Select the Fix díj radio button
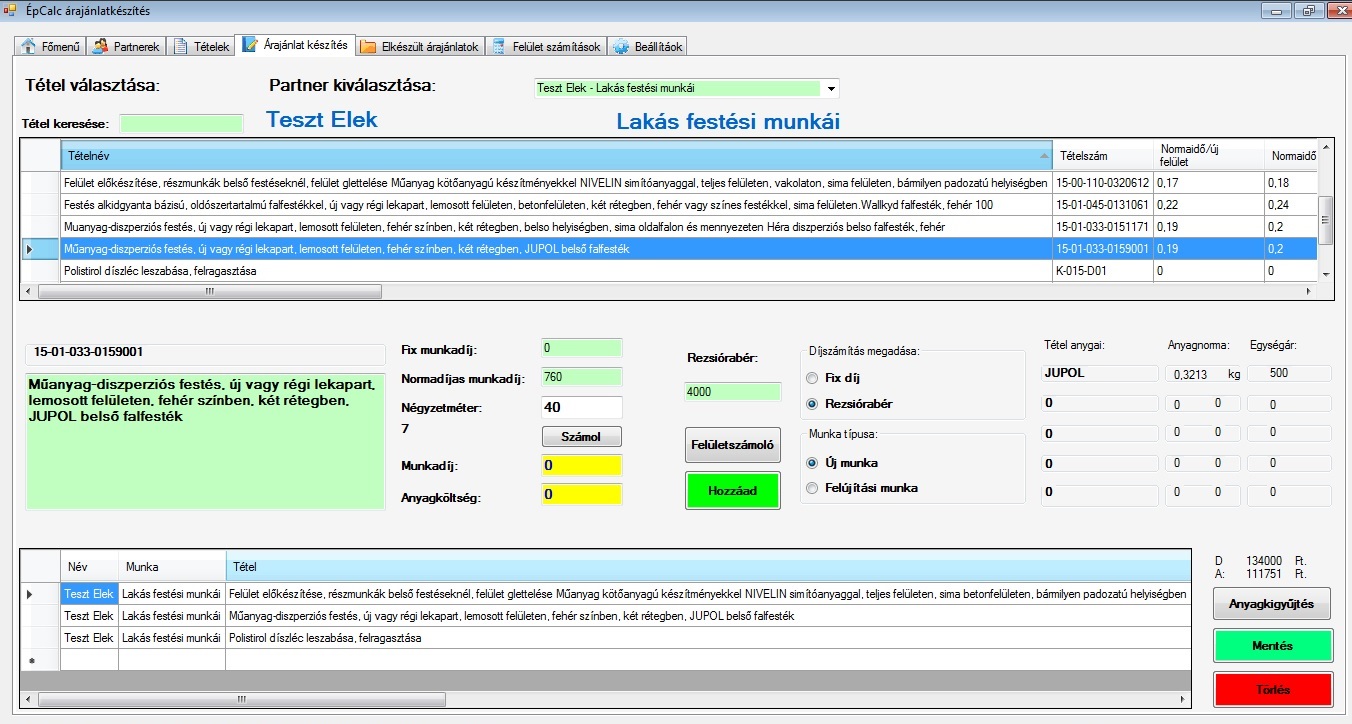 813,378
